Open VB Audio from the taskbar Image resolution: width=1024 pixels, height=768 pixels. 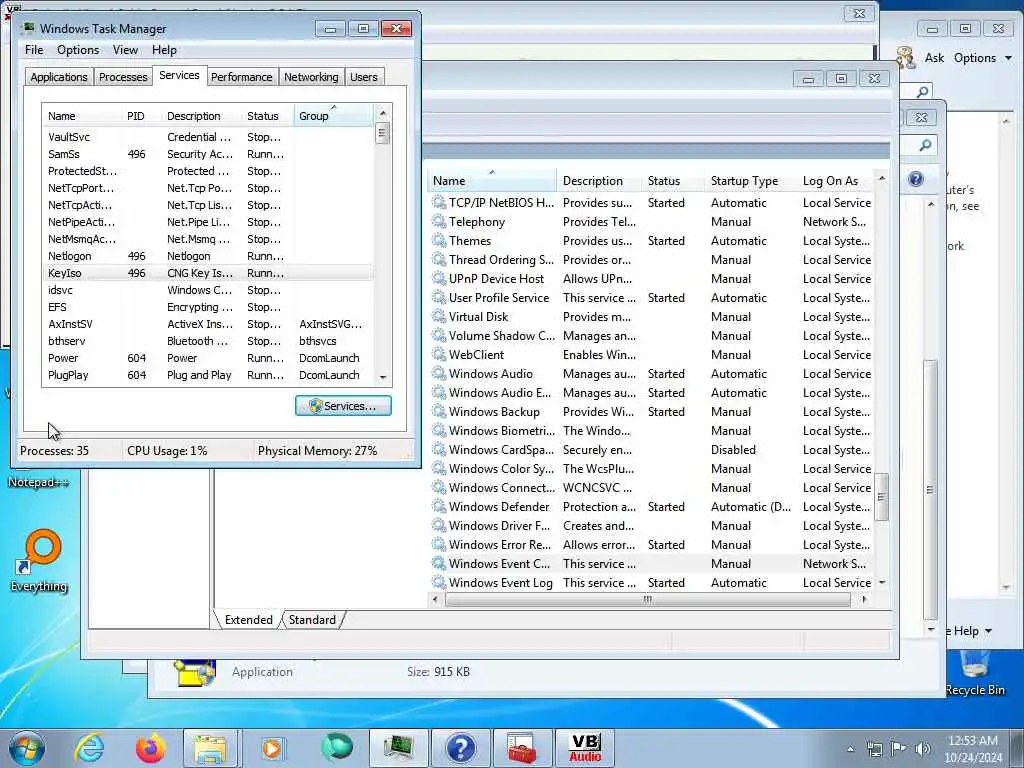[x=584, y=748]
